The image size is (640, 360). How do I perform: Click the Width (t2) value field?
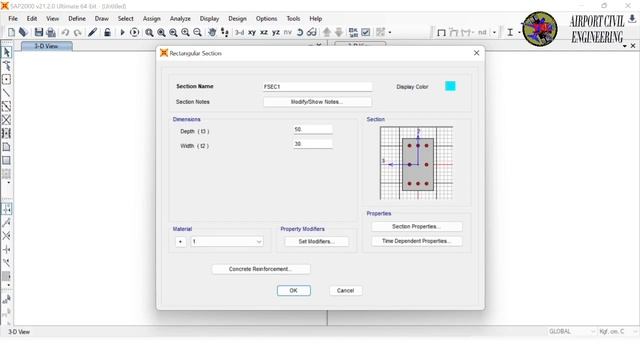pyautogui.click(x=313, y=144)
